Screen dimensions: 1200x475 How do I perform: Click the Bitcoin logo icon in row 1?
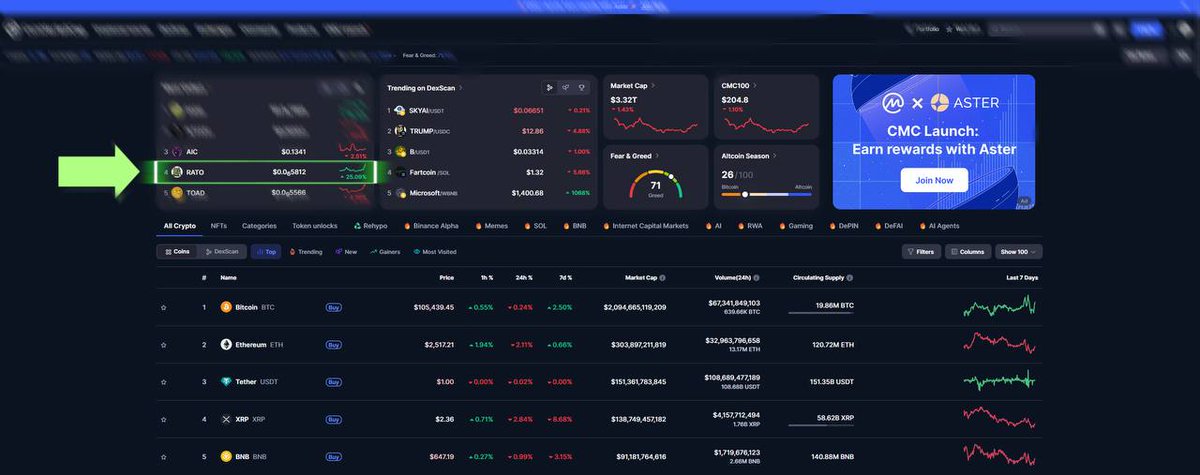pos(226,307)
